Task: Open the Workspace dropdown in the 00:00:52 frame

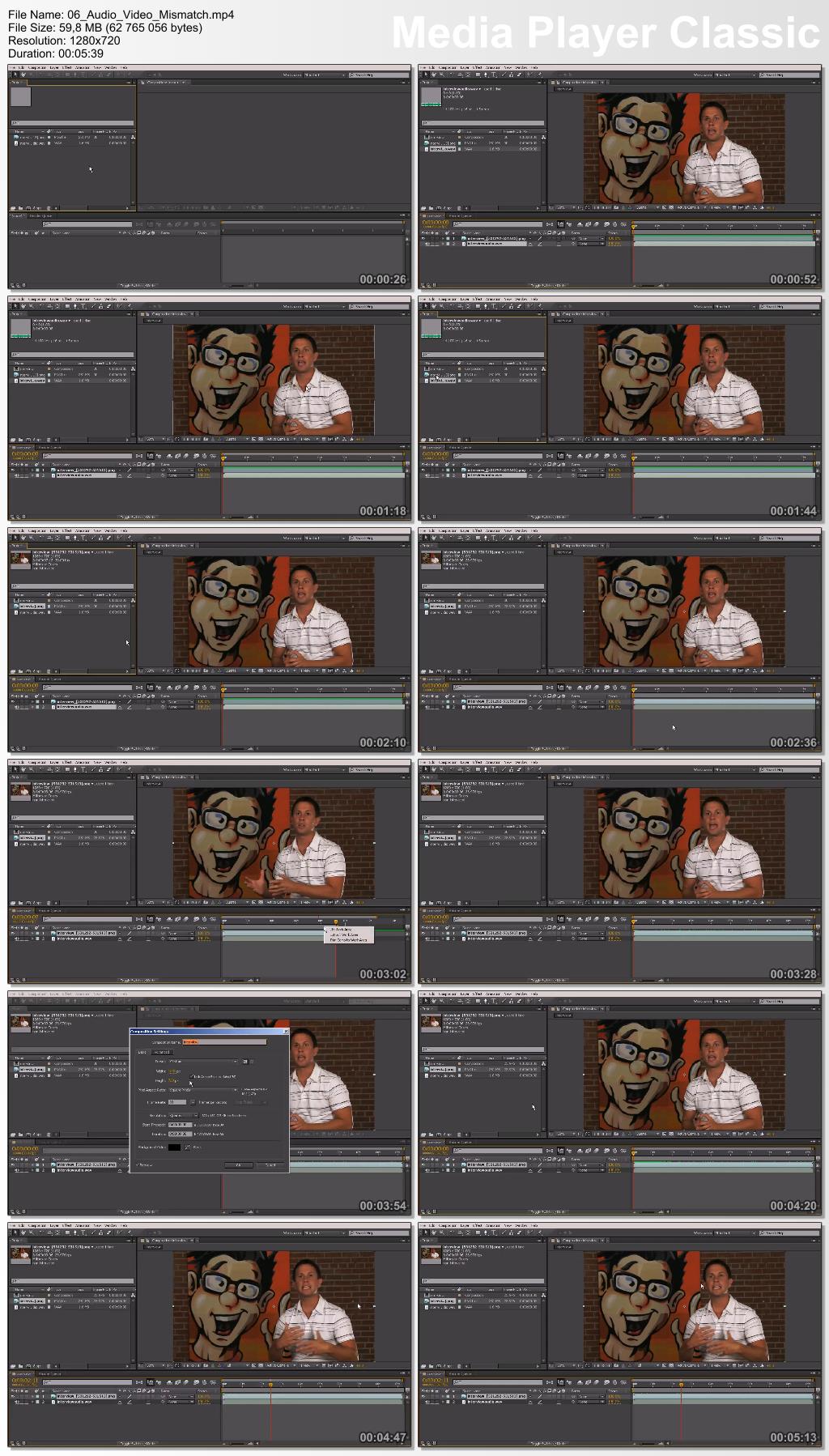Action: 735,75
